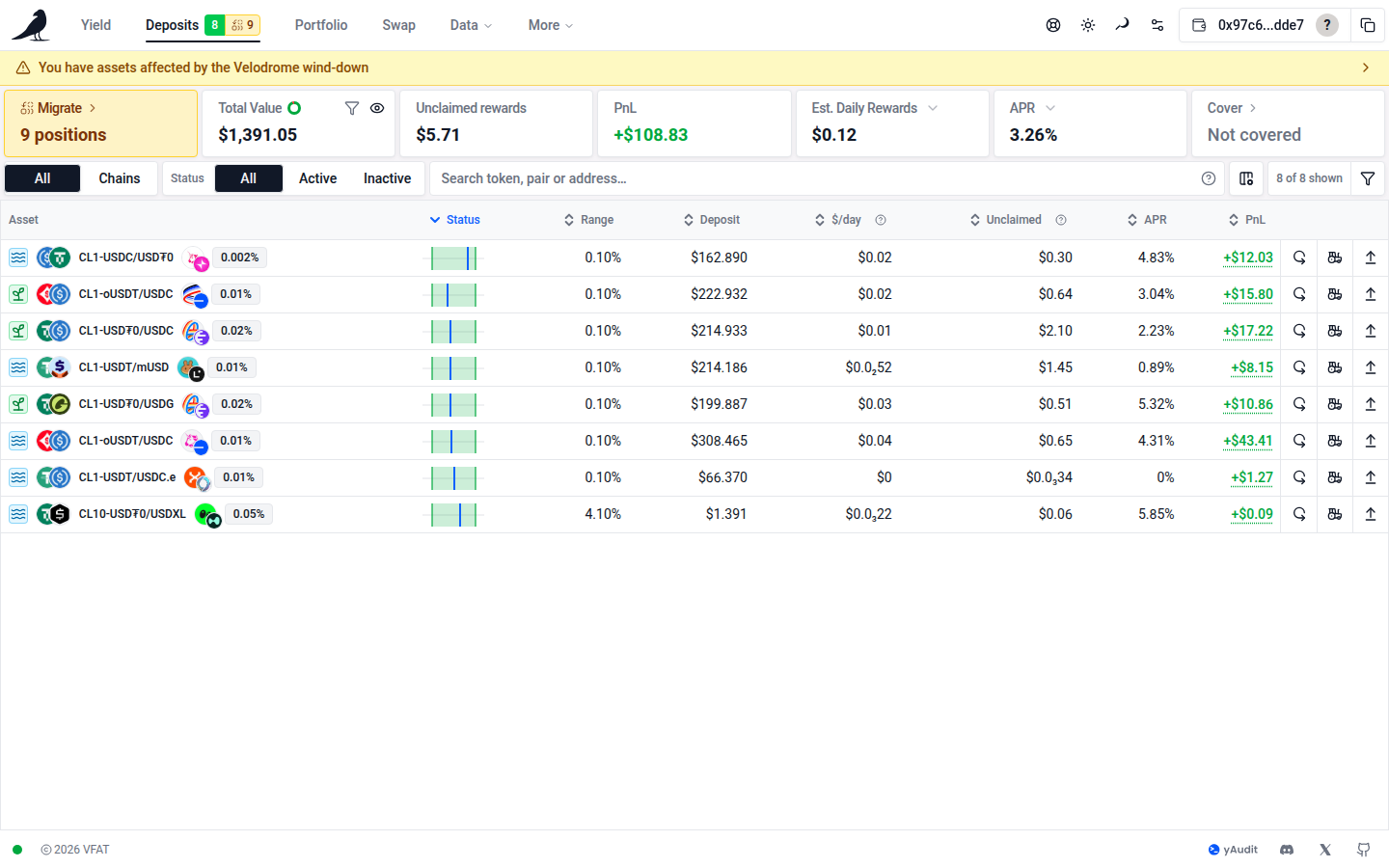The height and width of the screenshot is (868, 1389).
Task: Open the X (Twitter) footer icon
Action: [1325, 850]
